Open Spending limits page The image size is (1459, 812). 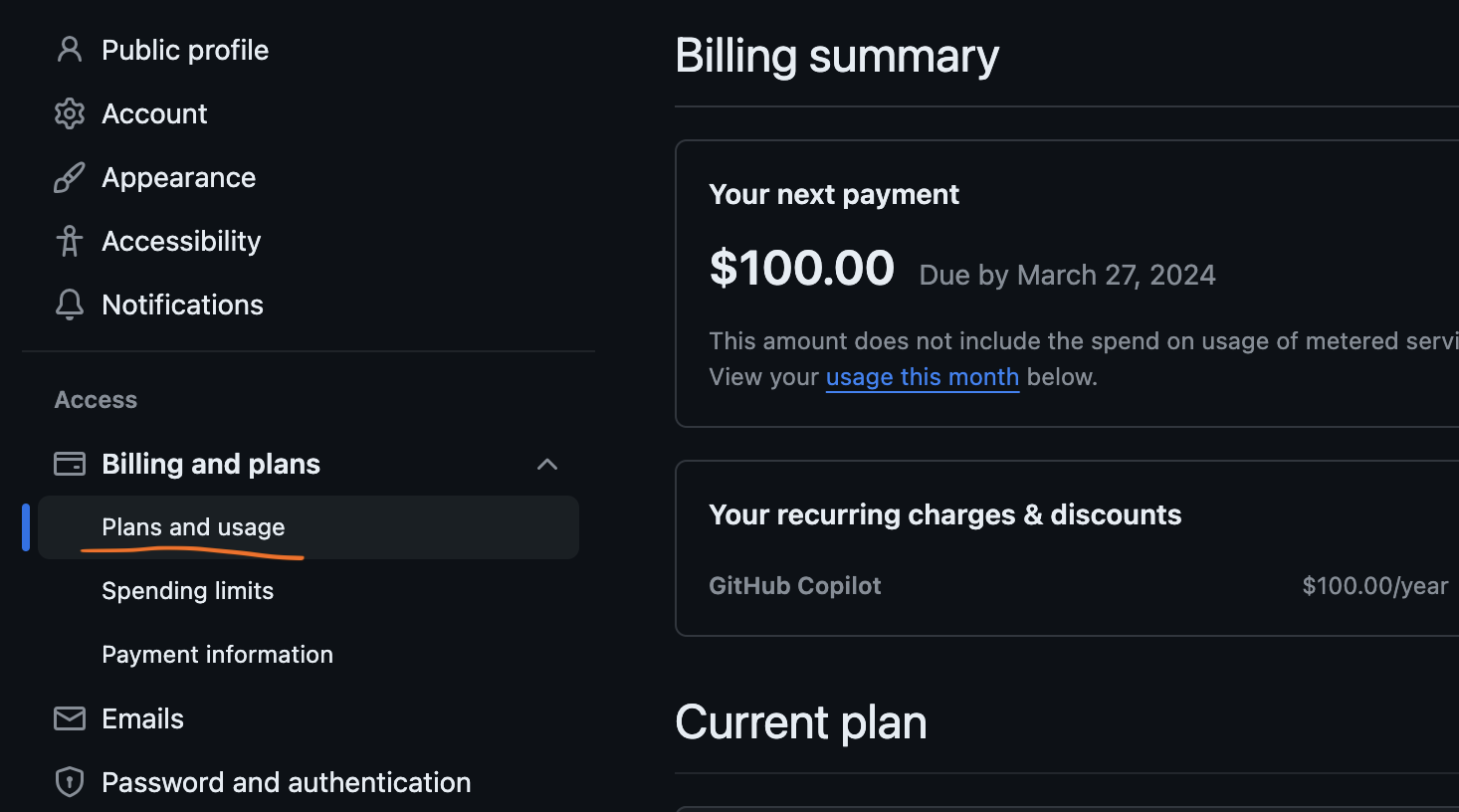click(187, 591)
